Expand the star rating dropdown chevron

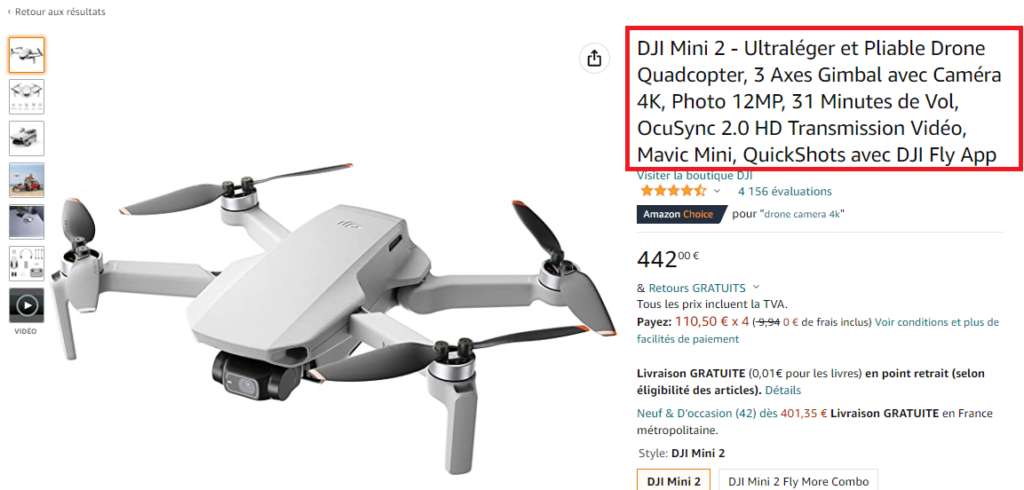(717, 191)
